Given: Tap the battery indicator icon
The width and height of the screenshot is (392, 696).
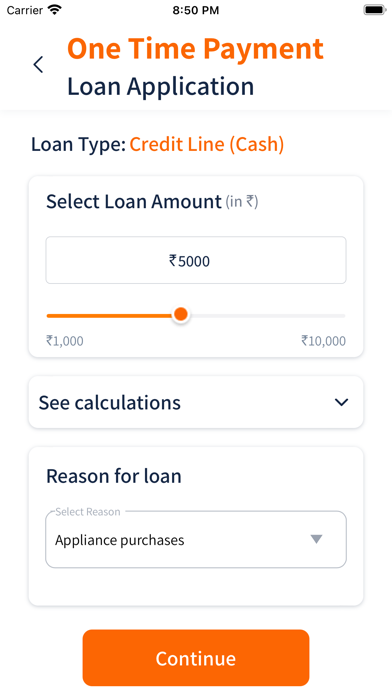Looking at the screenshot, I should 375,10.
